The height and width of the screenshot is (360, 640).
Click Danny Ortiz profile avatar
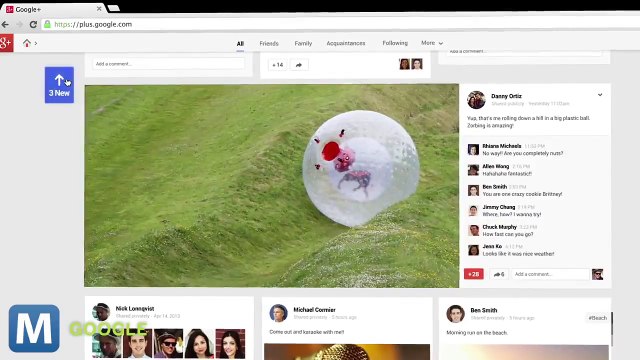pos(476,100)
